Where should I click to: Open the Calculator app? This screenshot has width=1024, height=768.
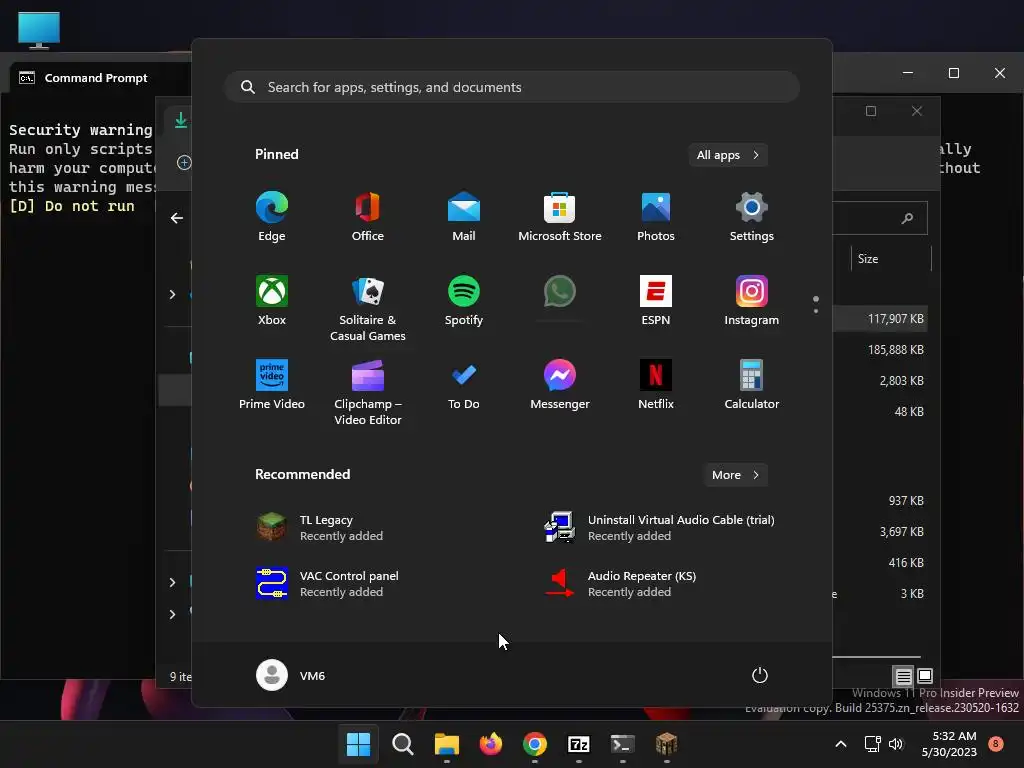point(752,385)
